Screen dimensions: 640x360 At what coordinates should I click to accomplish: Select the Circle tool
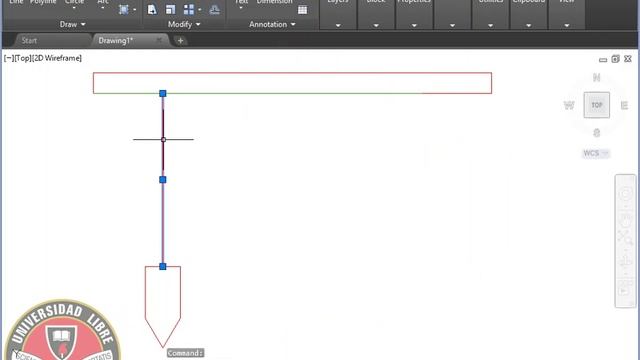pyautogui.click(x=74, y=3)
